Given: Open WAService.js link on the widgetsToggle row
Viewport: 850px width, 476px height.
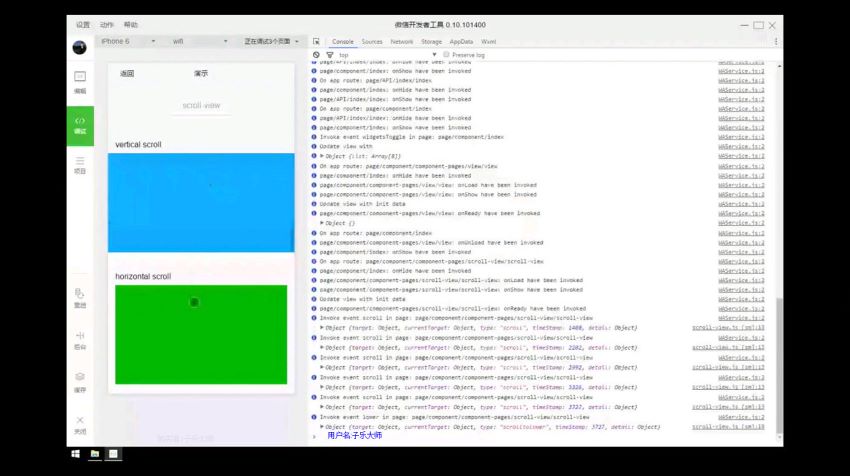Looking at the screenshot, I should coord(741,137).
